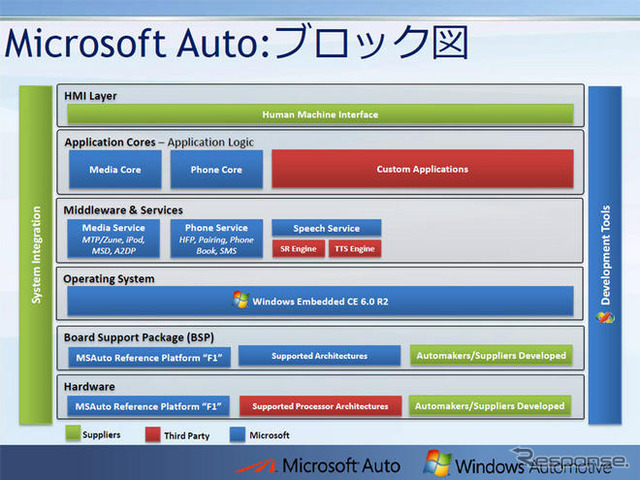This screenshot has width=640, height=480.
Task: Click the slide title Microsoft Auto:ブロック図
Action: coord(237,42)
